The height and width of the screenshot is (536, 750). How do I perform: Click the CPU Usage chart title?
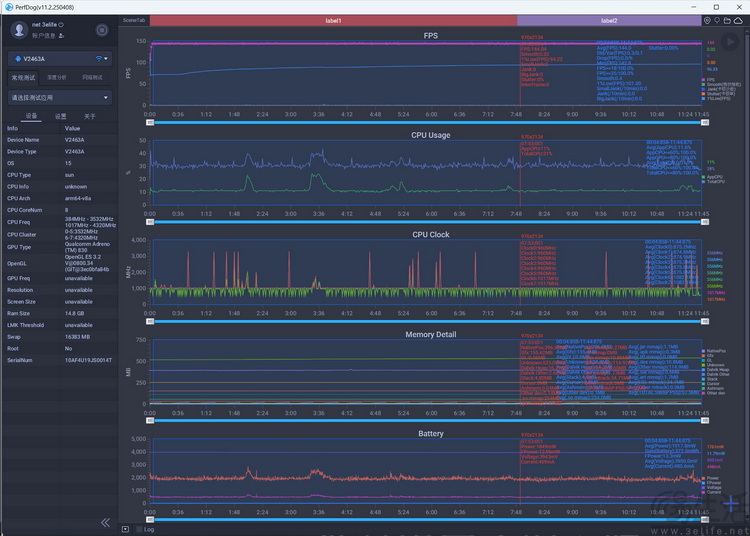pos(430,135)
